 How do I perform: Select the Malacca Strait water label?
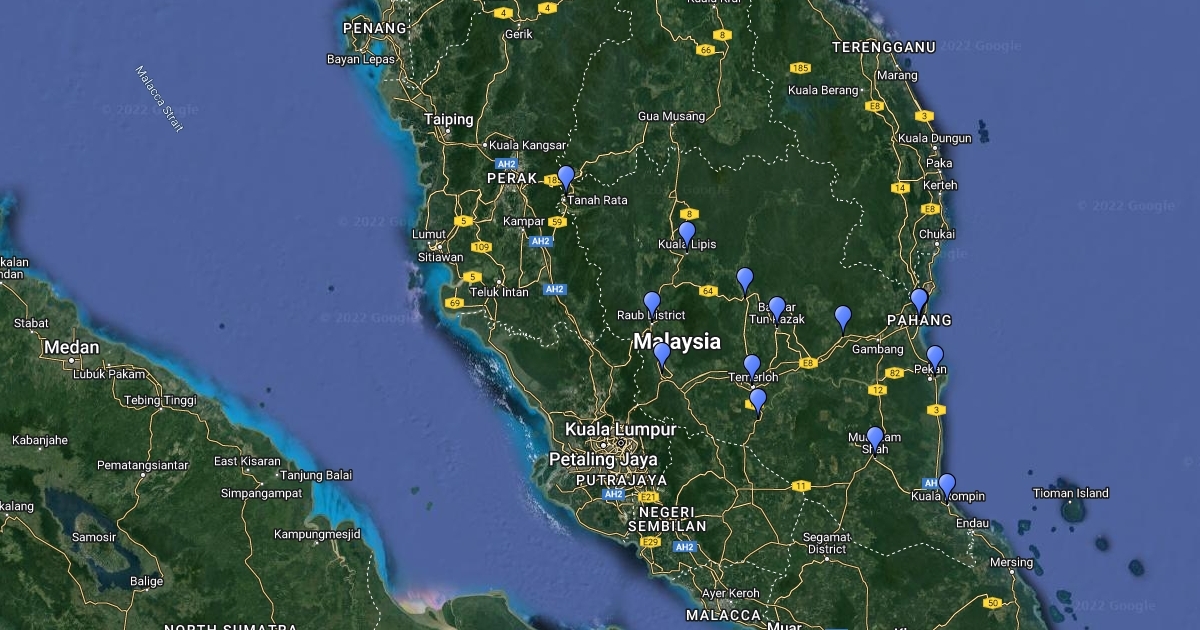(x=160, y=99)
